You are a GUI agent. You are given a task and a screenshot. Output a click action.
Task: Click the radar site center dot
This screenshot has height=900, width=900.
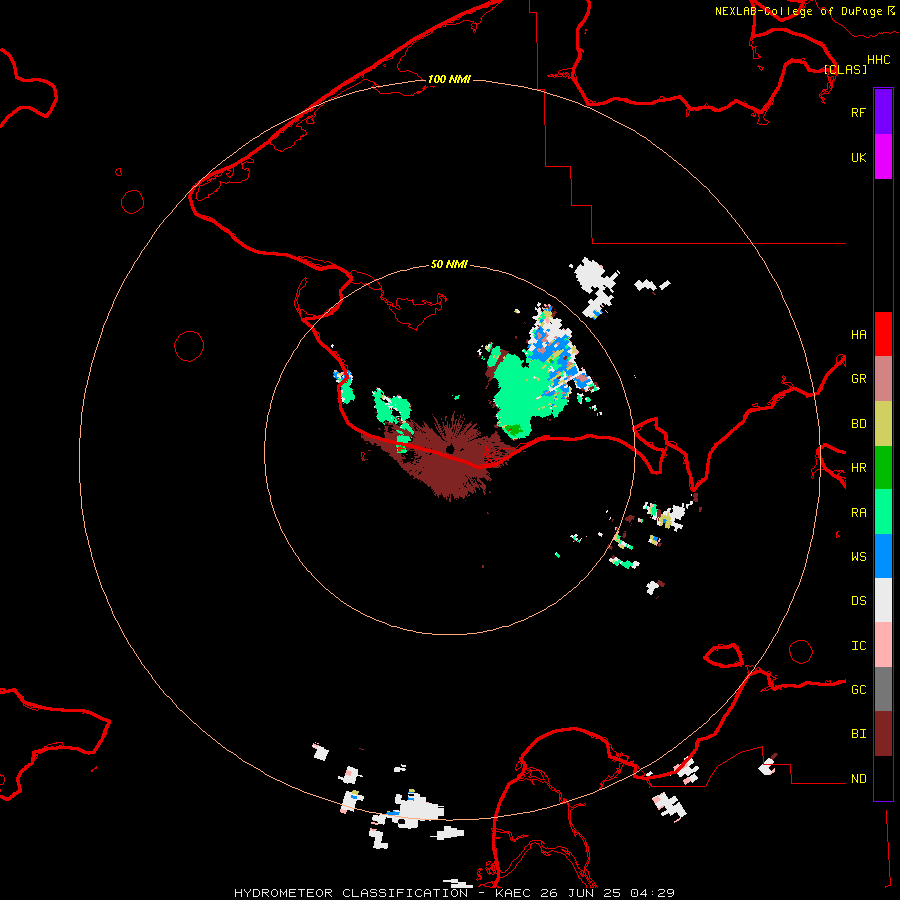(450, 449)
